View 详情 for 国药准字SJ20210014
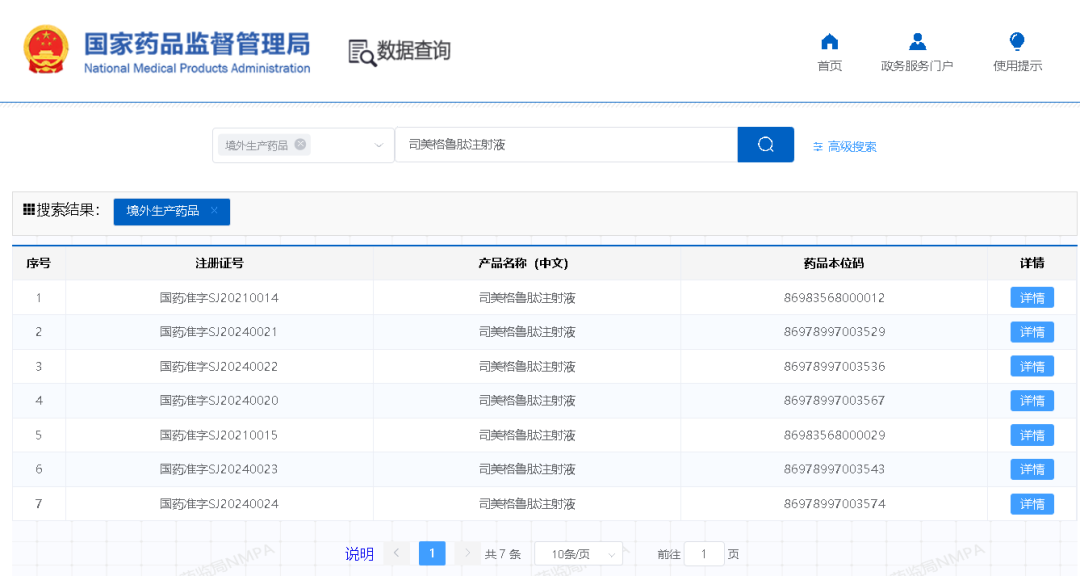This screenshot has width=1080, height=576. [x=1031, y=298]
